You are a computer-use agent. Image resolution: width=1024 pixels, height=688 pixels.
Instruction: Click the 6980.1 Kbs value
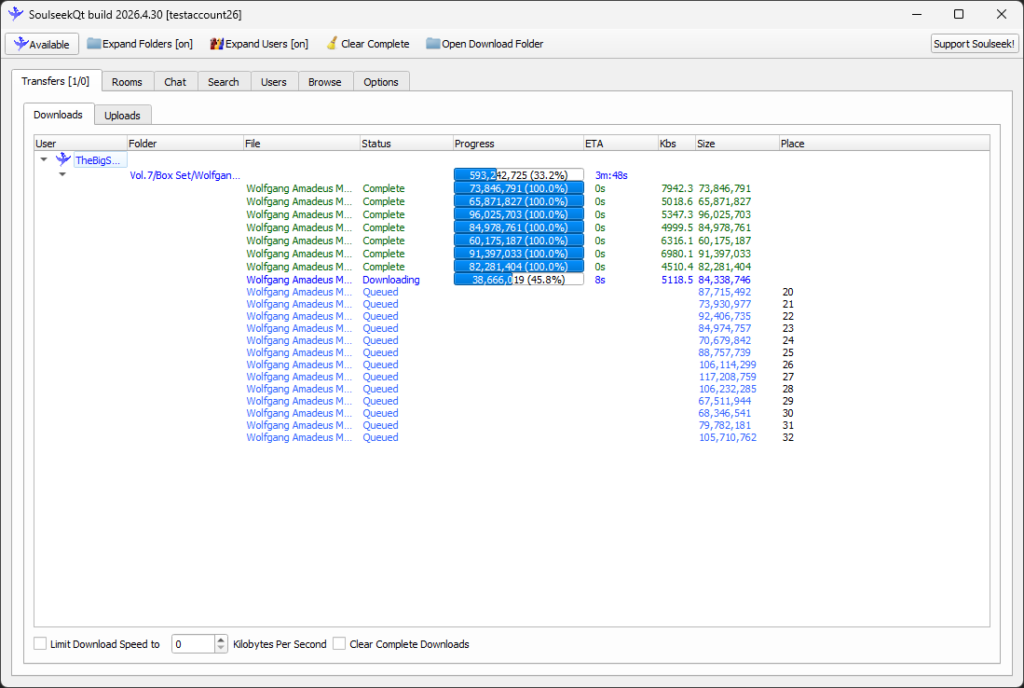click(677, 253)
